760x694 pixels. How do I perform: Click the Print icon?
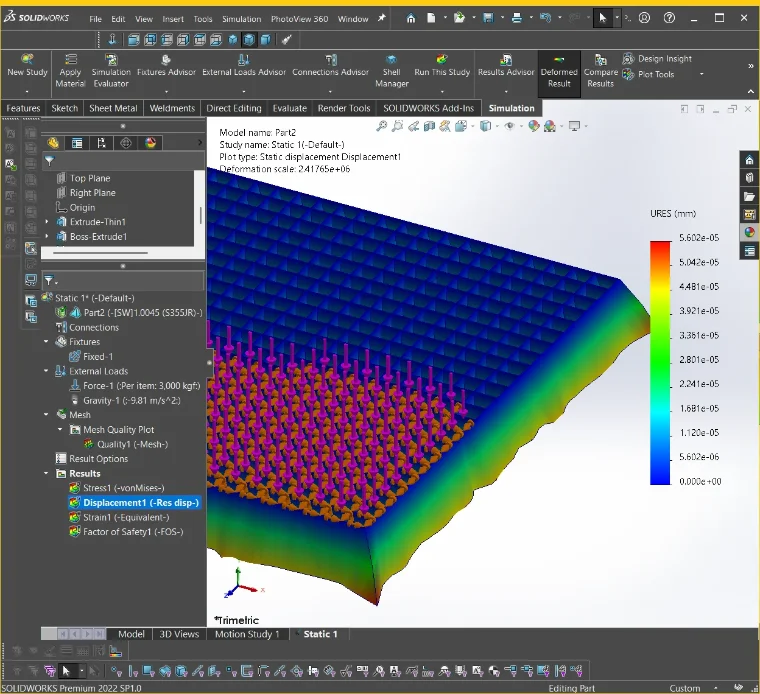coord(517,18)
